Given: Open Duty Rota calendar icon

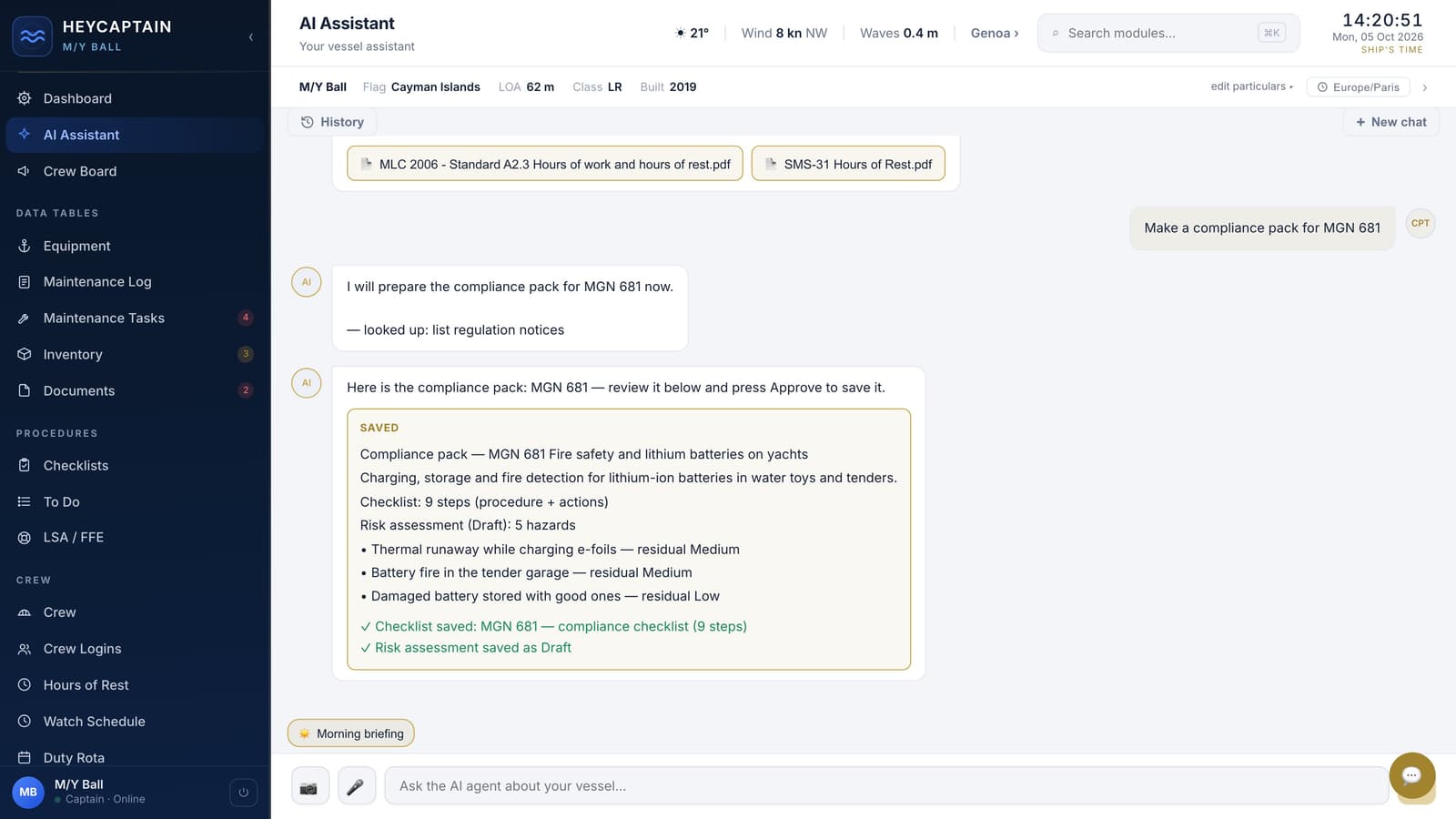Looking at the screenshot, I should 25,758.
